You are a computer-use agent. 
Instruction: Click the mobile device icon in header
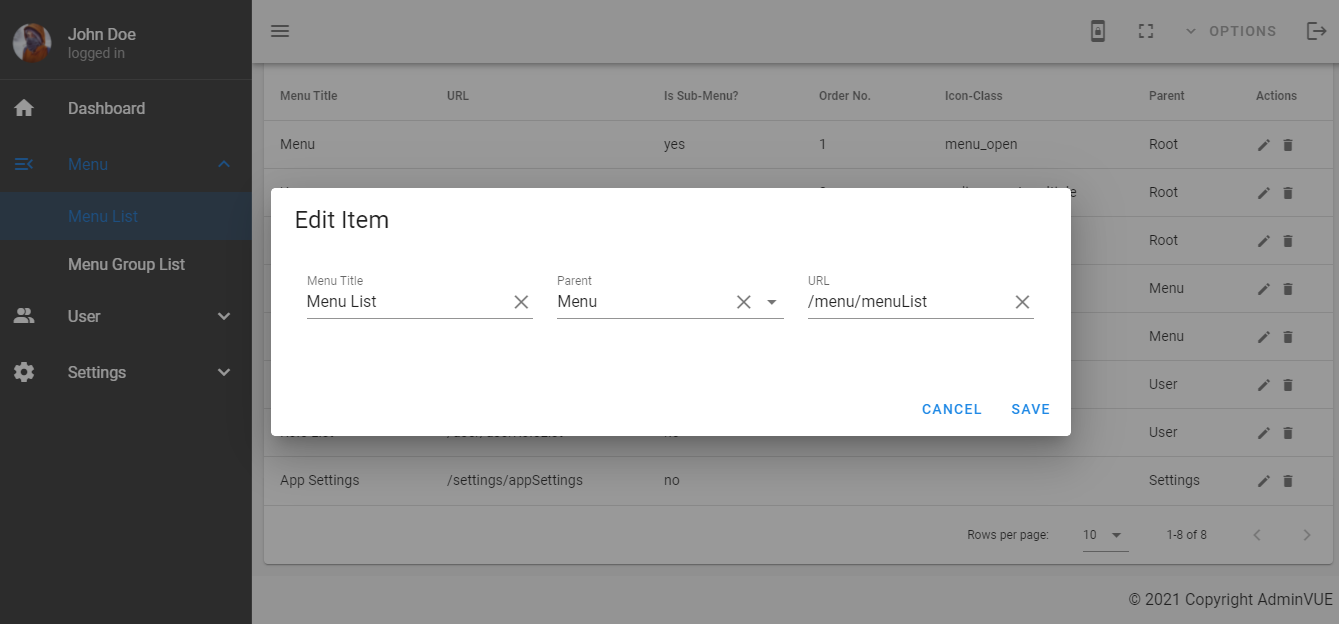click(1098, 31)
